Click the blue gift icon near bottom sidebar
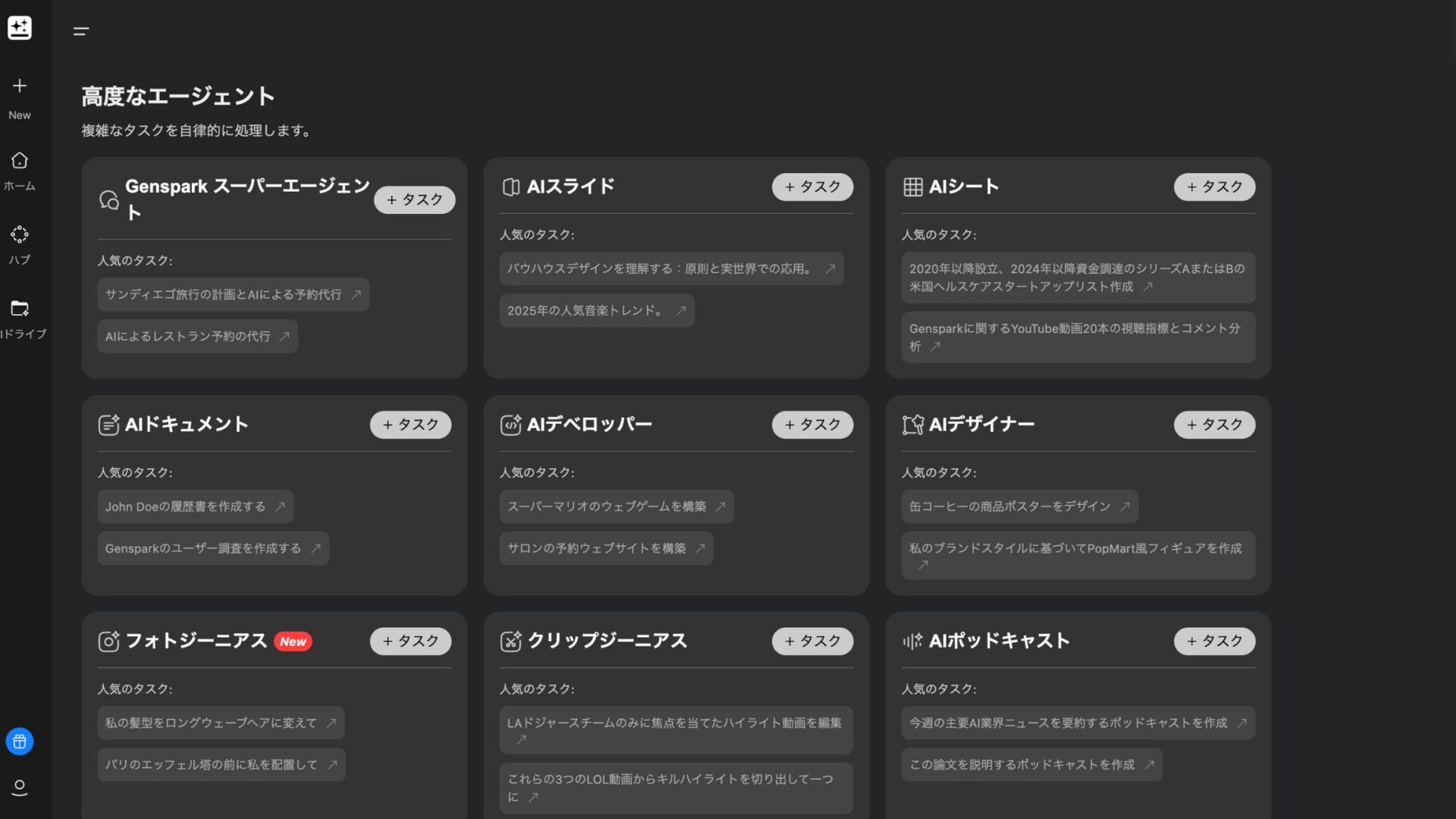Viewport: 1456px width, 819px height. click(19, 742)
